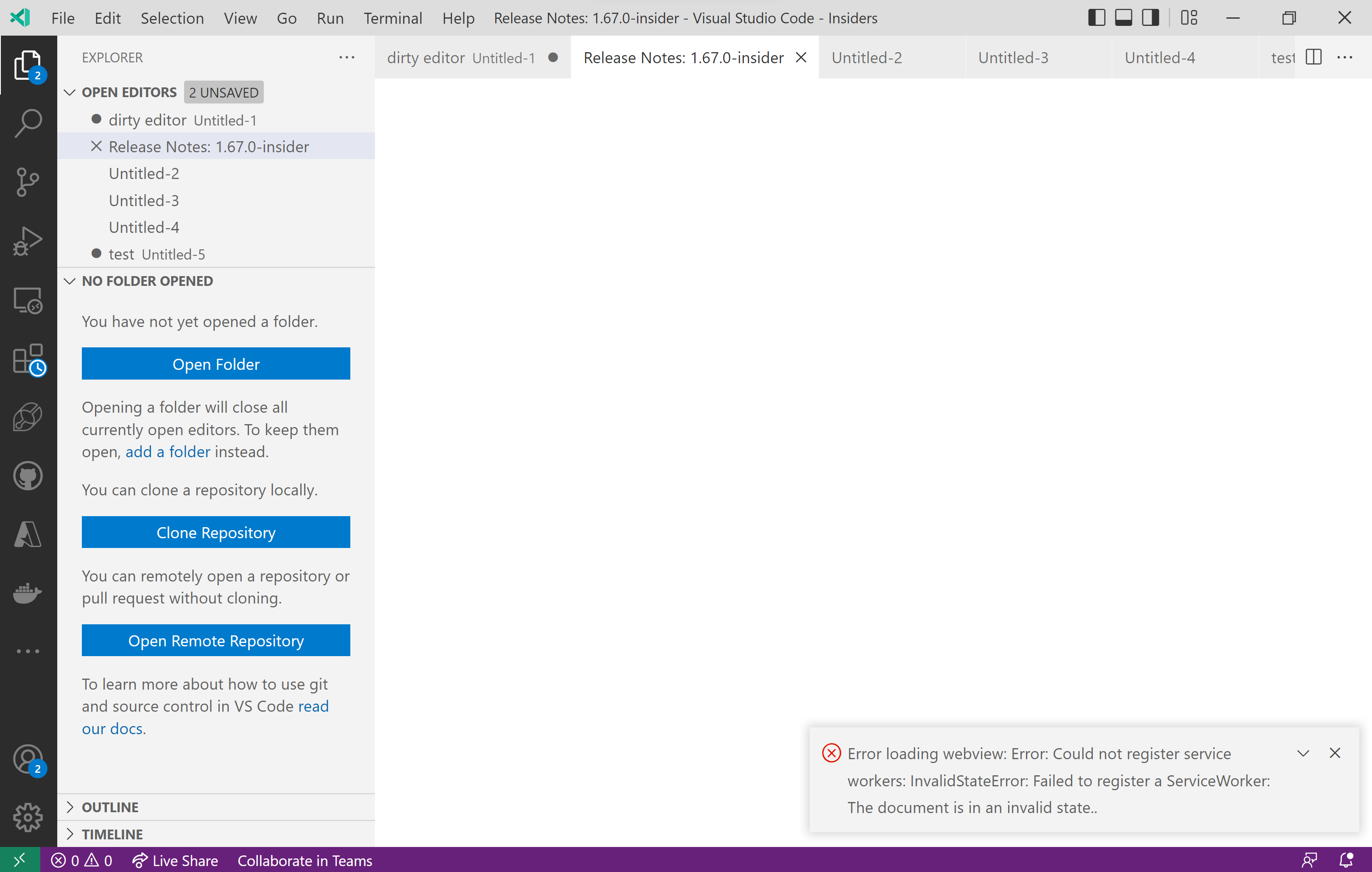
Task: Open the Run and Debug view
Action: 28,240
